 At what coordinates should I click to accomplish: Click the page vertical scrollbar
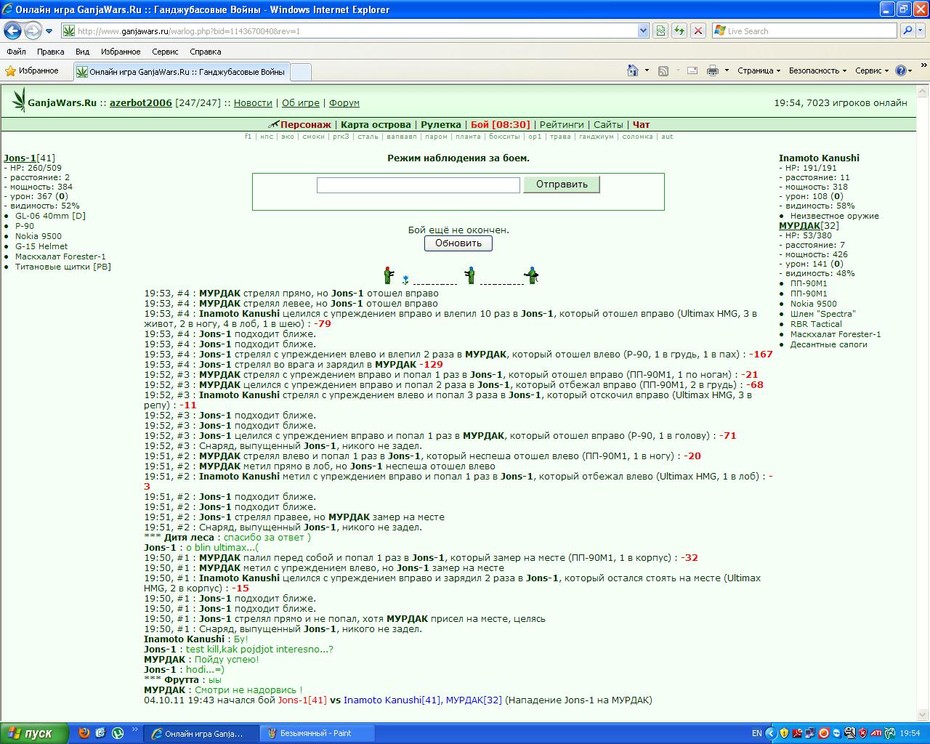922,403
